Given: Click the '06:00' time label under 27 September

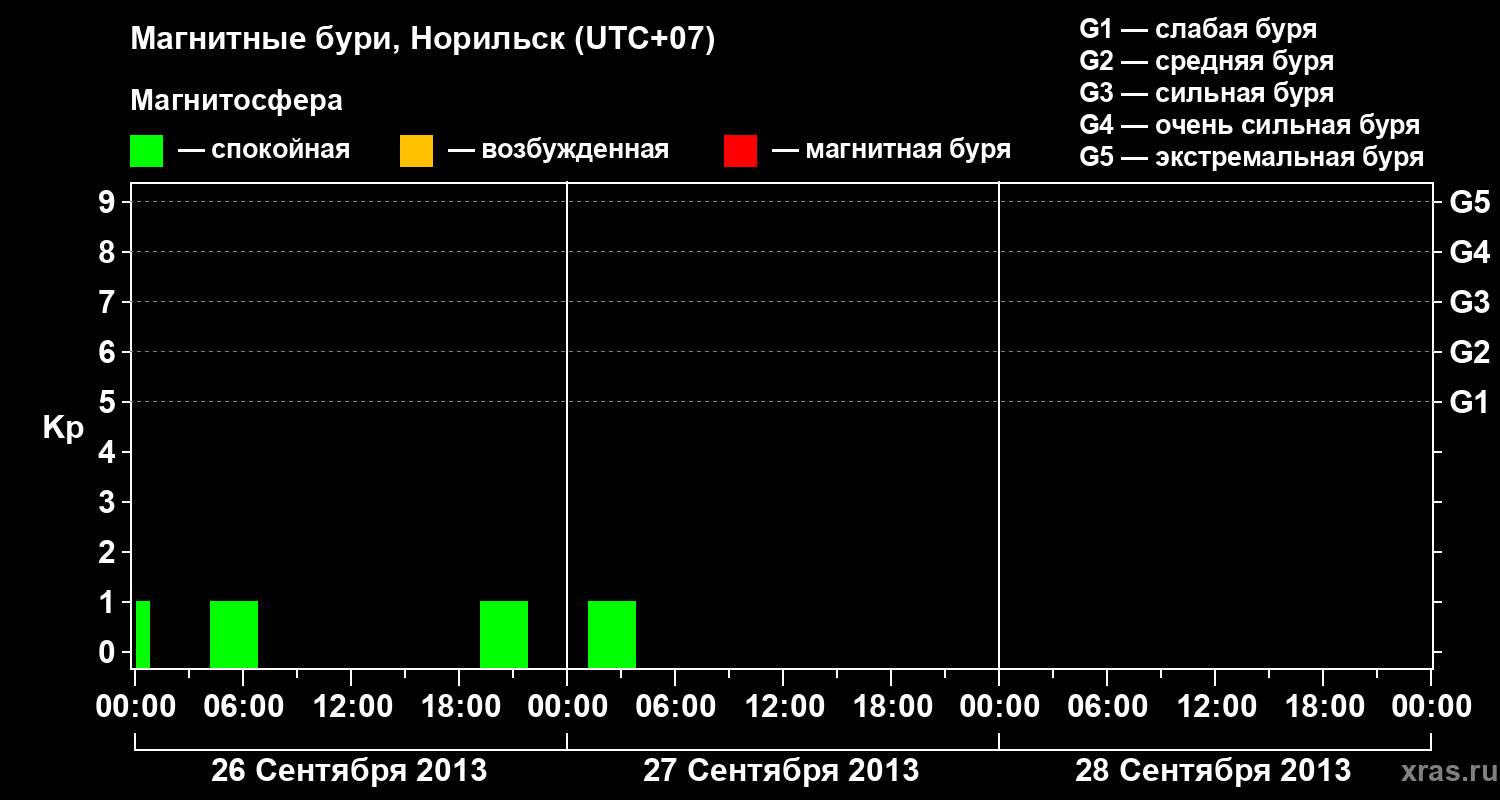Looking at the screenshot, I should coord(675,706).
